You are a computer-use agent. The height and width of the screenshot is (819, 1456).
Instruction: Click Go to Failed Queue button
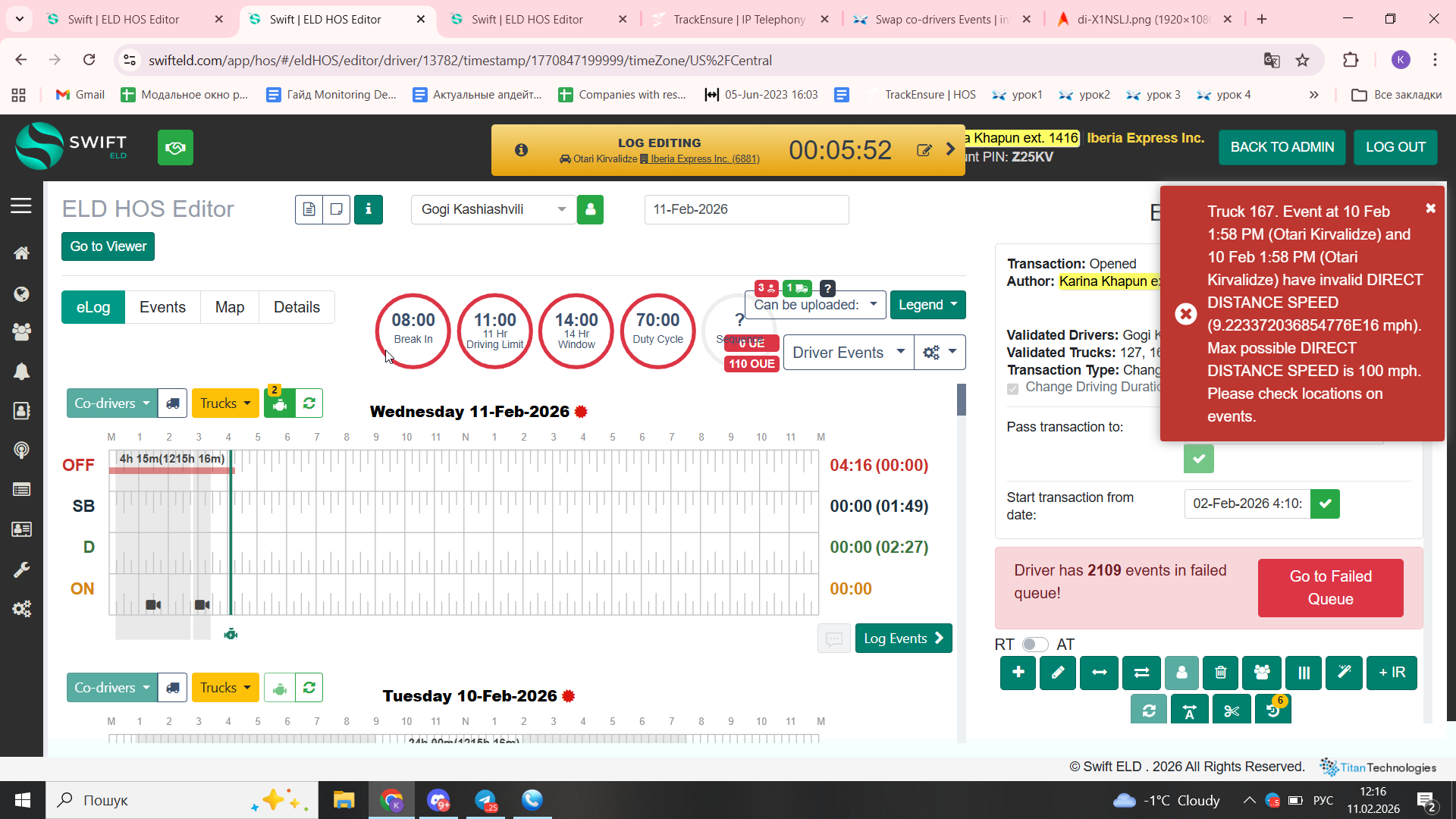coord(1330,588)
